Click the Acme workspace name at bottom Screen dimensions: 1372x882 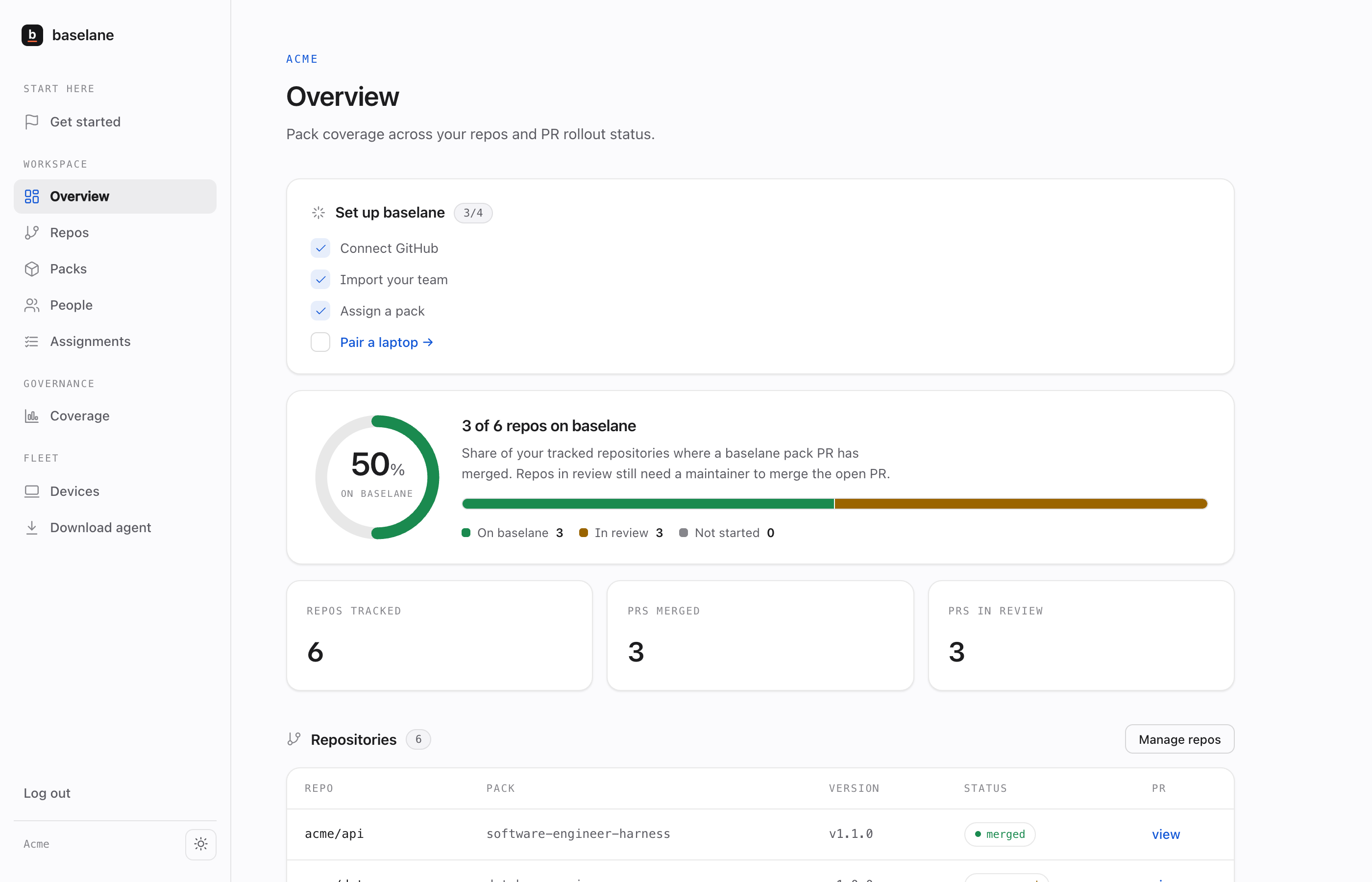[x=36, y=844]
